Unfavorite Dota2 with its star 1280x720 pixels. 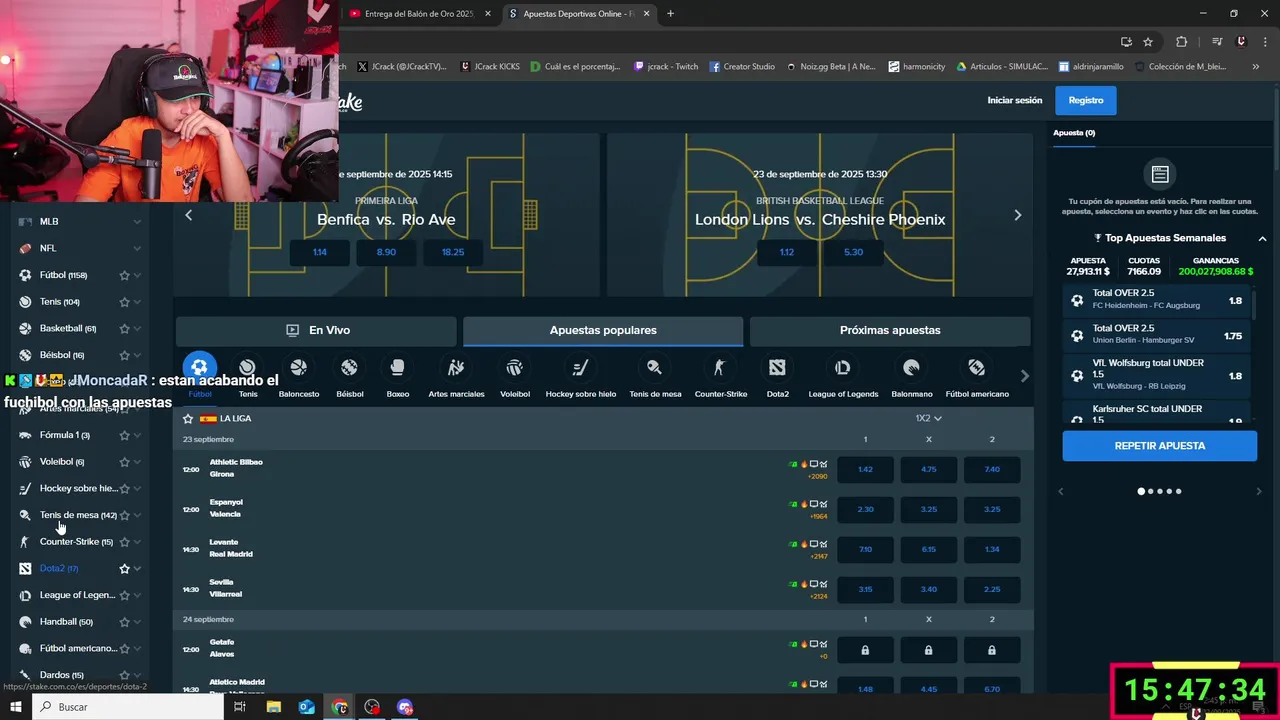(124, 568)
